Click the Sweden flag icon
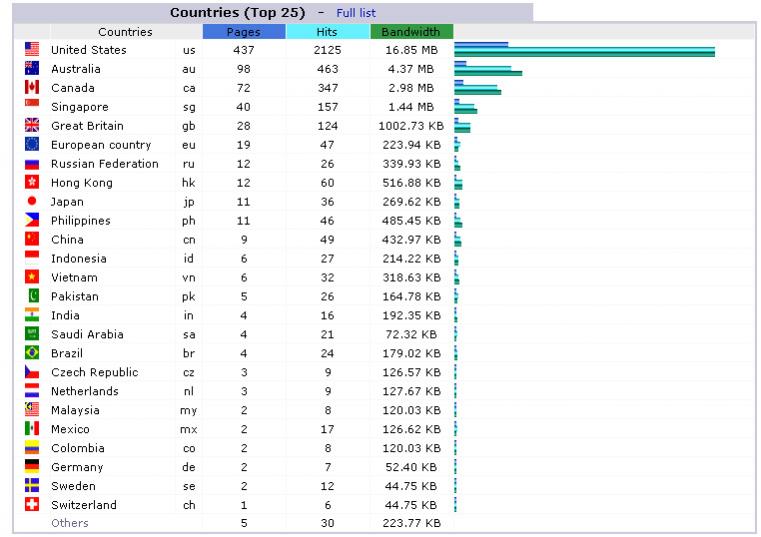The width and height of the screenshot is (761, 537). tap(32, 485)
